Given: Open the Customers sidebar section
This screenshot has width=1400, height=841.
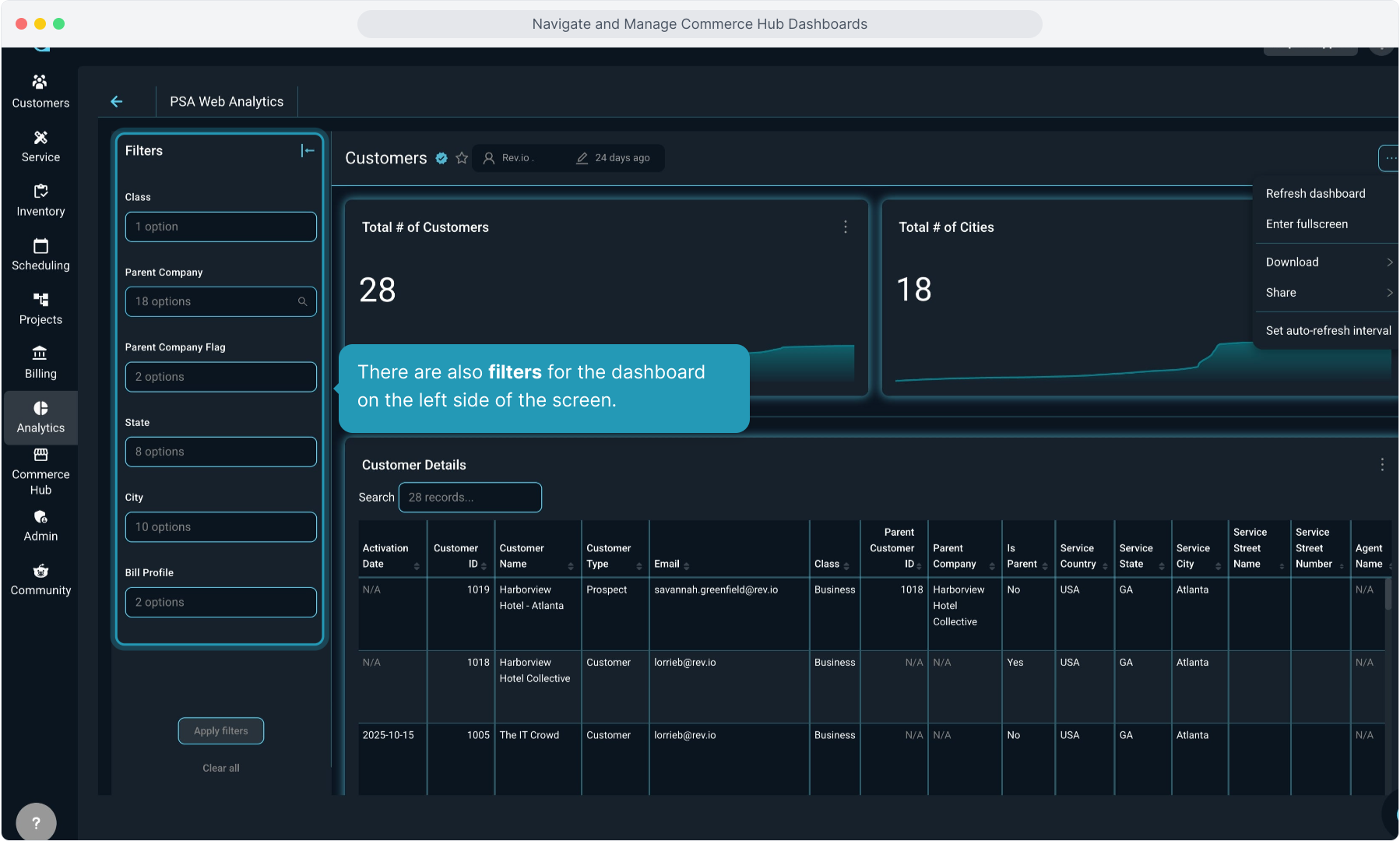Looking at the screenshot, I should click(40, 91).
